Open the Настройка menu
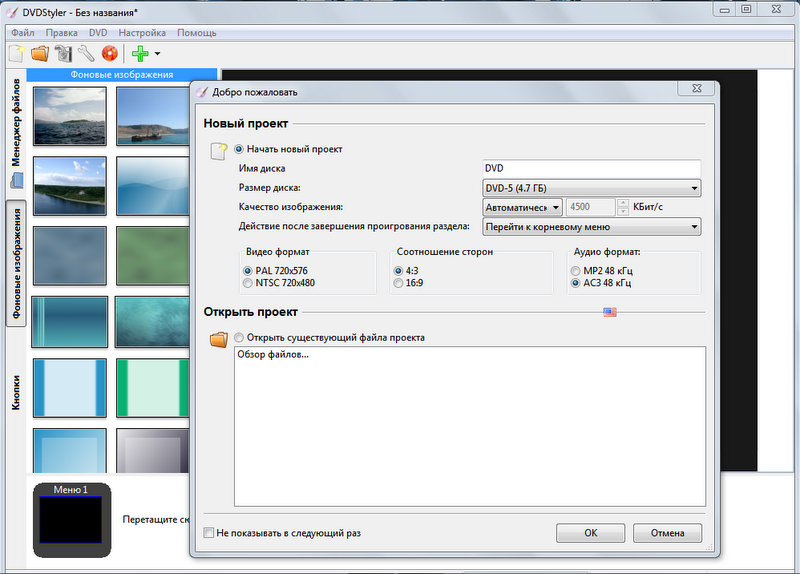The image size is (800, 574). [x=142, y=33]
